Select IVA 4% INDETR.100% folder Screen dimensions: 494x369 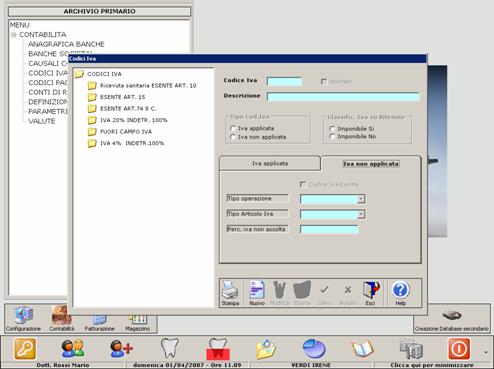(x=132, y=143)
